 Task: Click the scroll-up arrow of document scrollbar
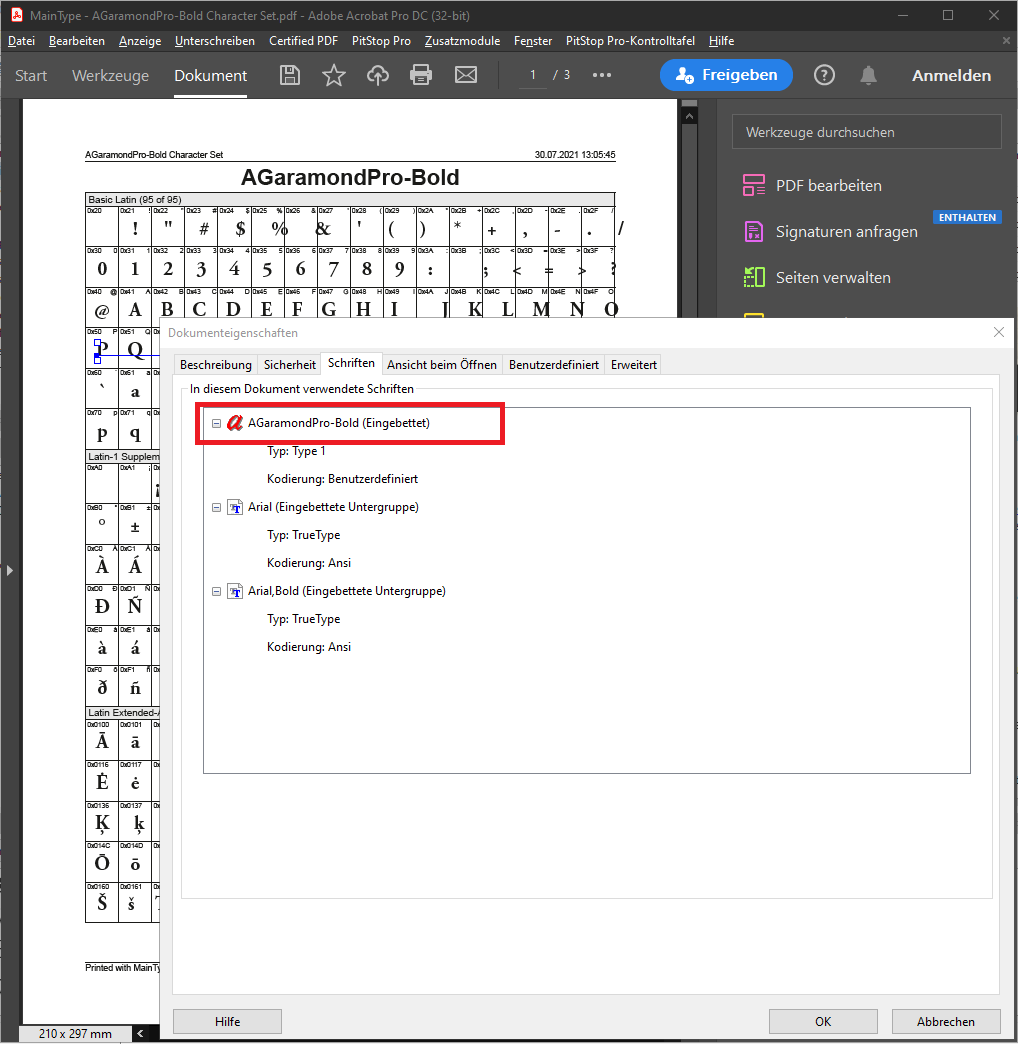click(x=690, y=117)
